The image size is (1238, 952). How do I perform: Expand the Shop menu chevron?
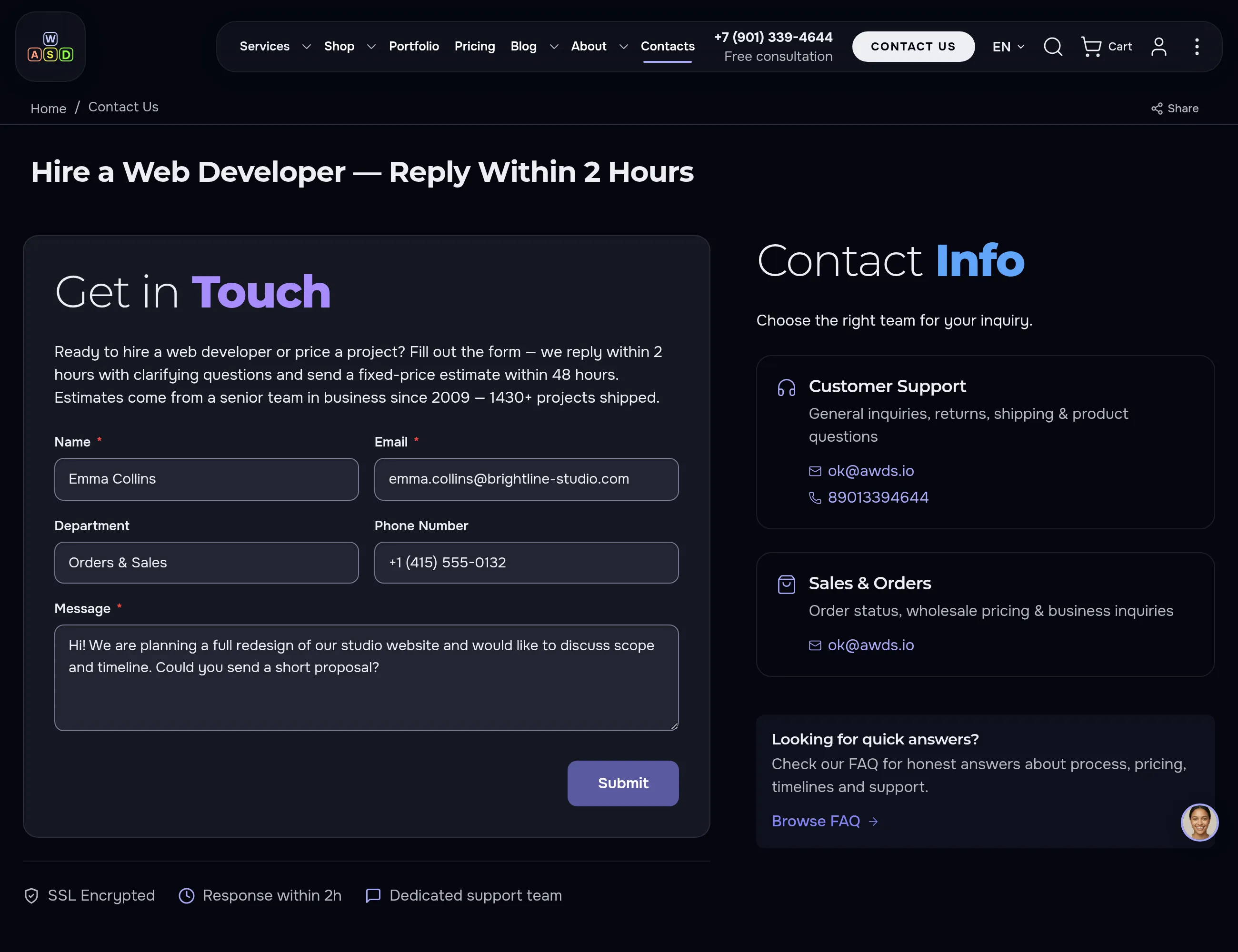tap(371, 47)
